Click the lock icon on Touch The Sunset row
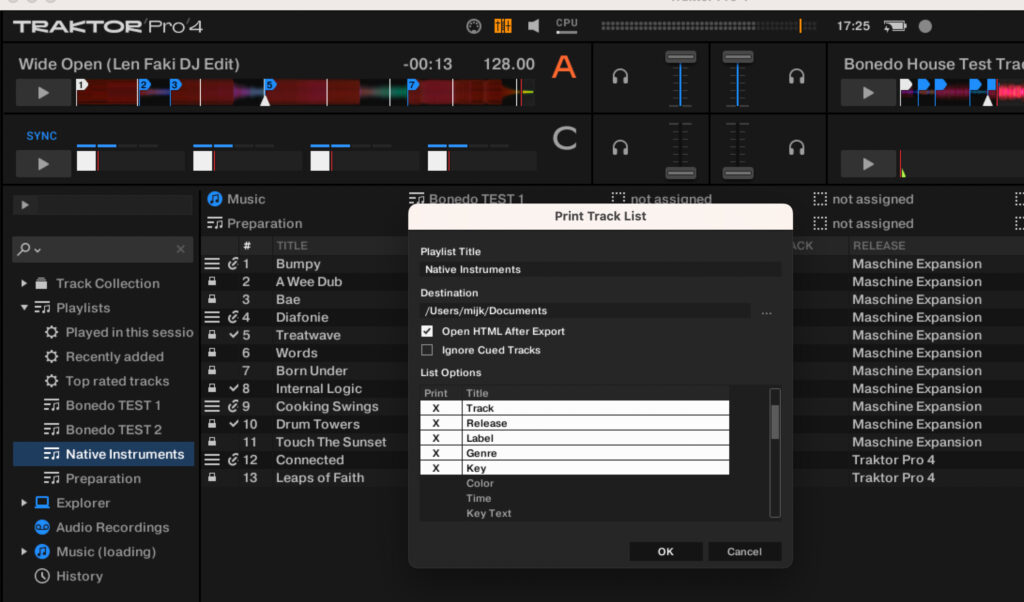 click(x=212, y=441)
